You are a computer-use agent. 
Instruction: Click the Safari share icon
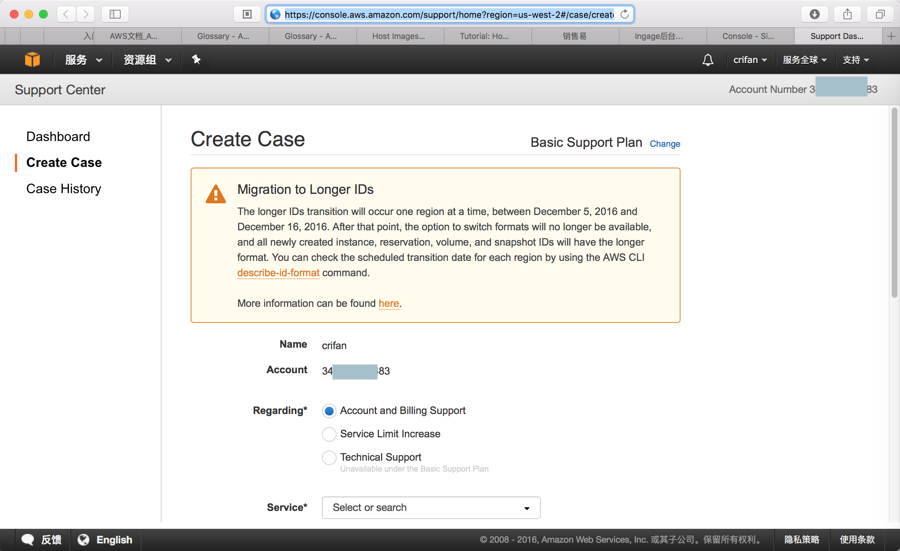pyautogui.click(x=847, y=14)
